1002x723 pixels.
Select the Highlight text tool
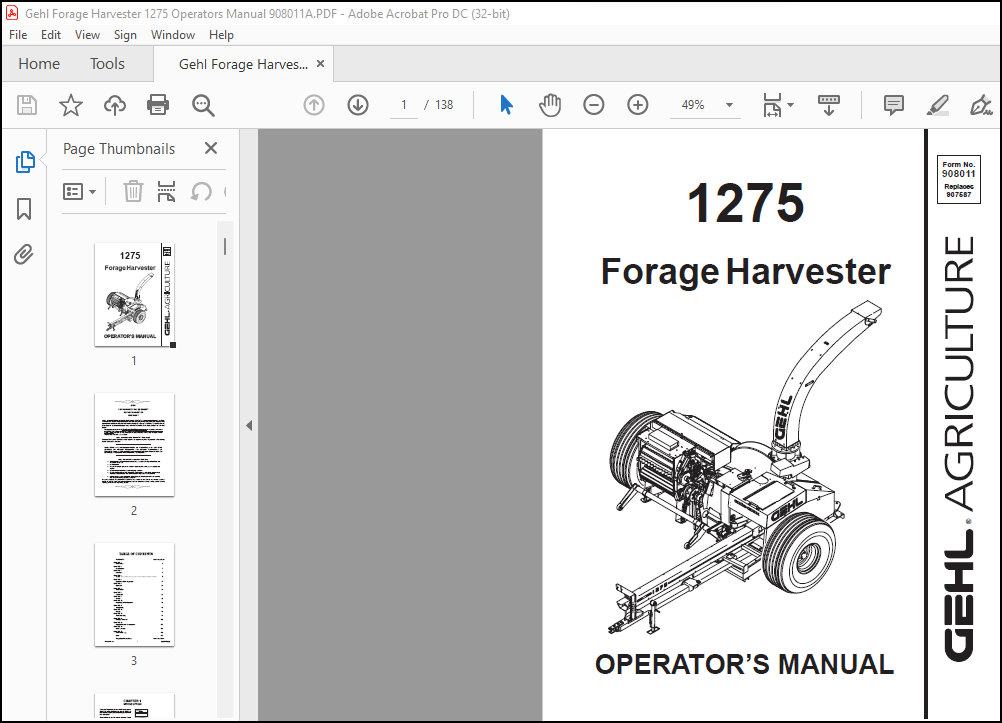(937, 105)
